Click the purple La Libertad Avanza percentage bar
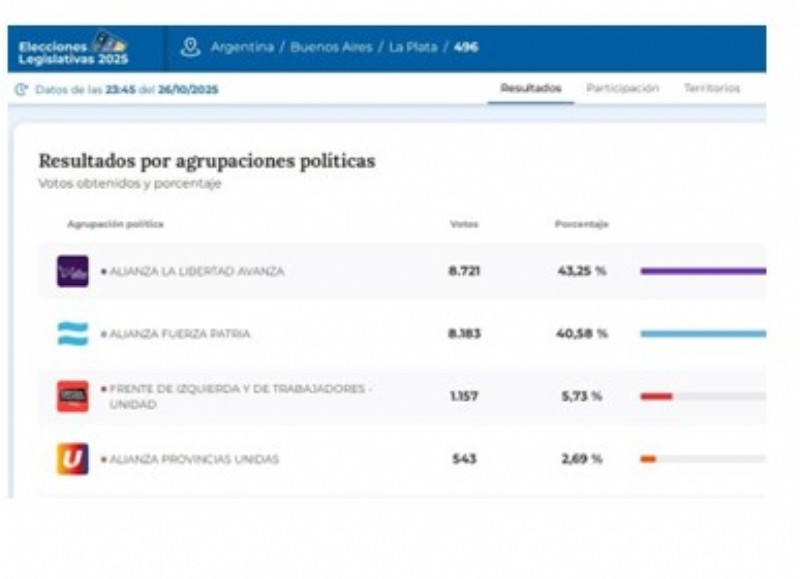This screenshot has width=800, height=579. 702,271
